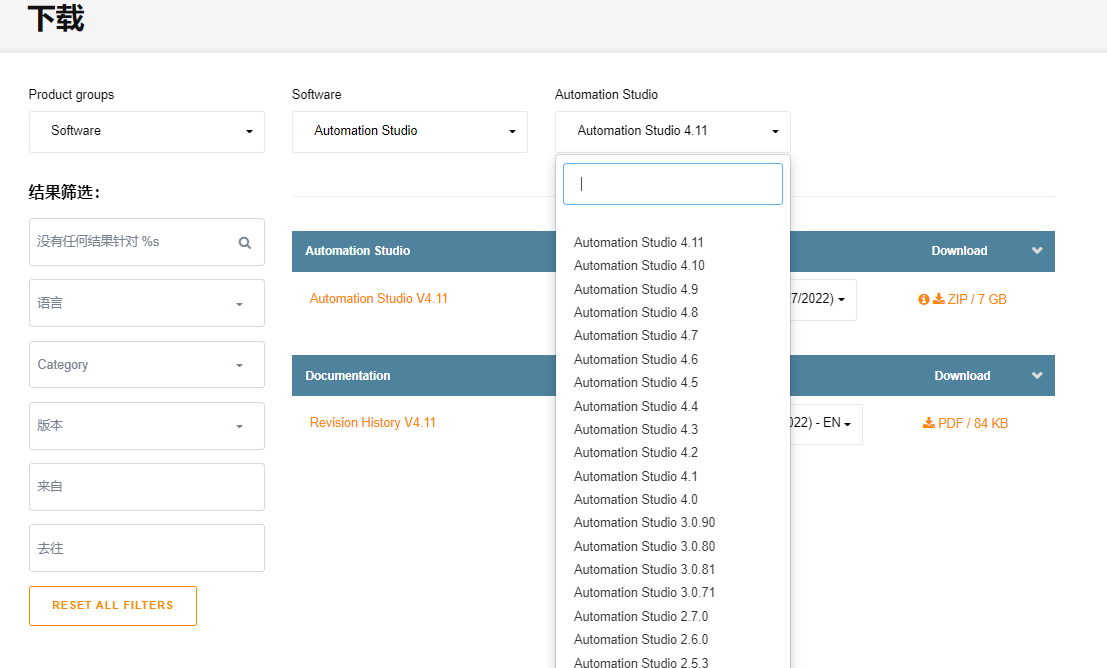The height and width of the screenshot is (668, 1107).
Task: Focus the search box inside version dropdown
Action: 673,184
